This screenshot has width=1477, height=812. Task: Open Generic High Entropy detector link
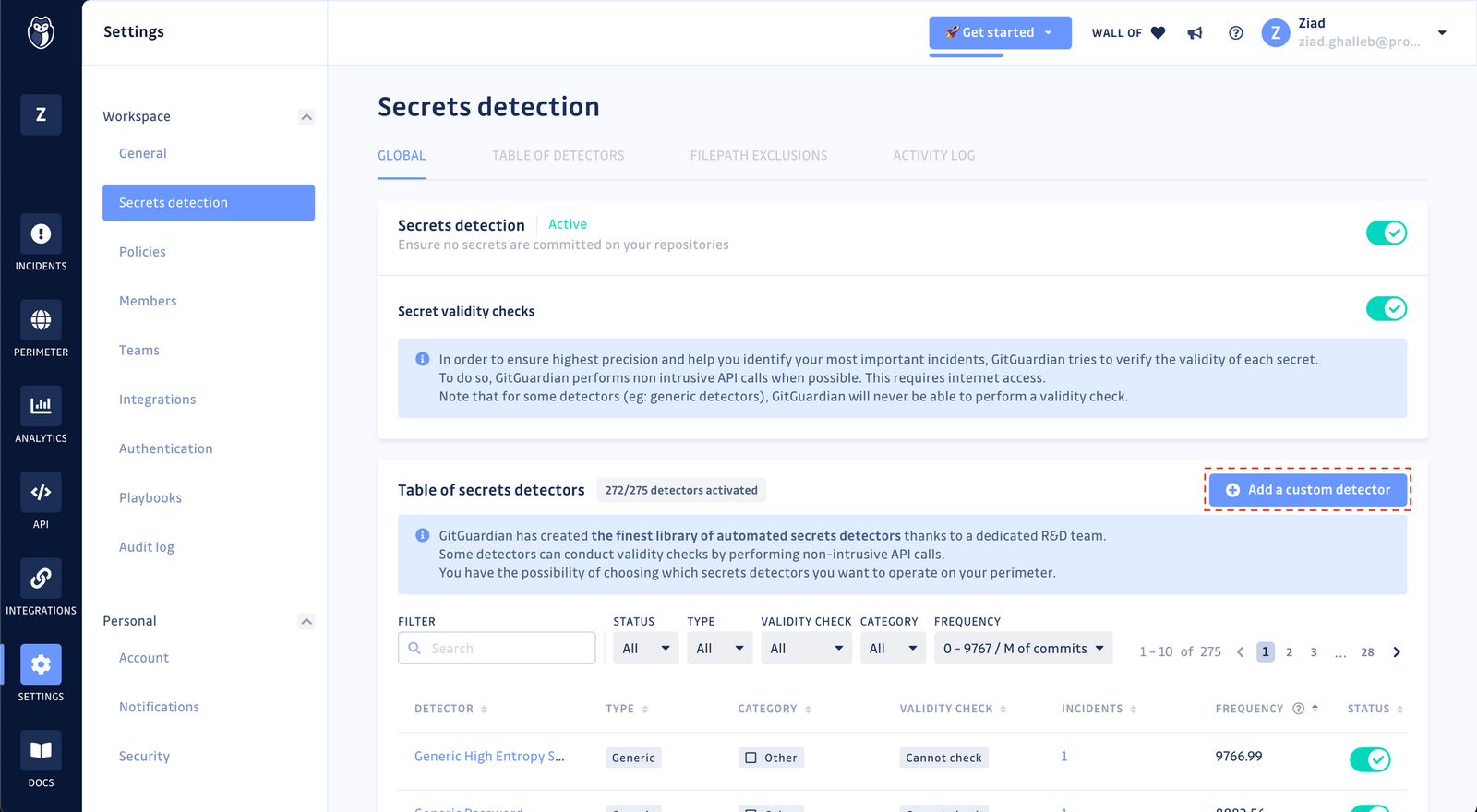click(489, 757)
